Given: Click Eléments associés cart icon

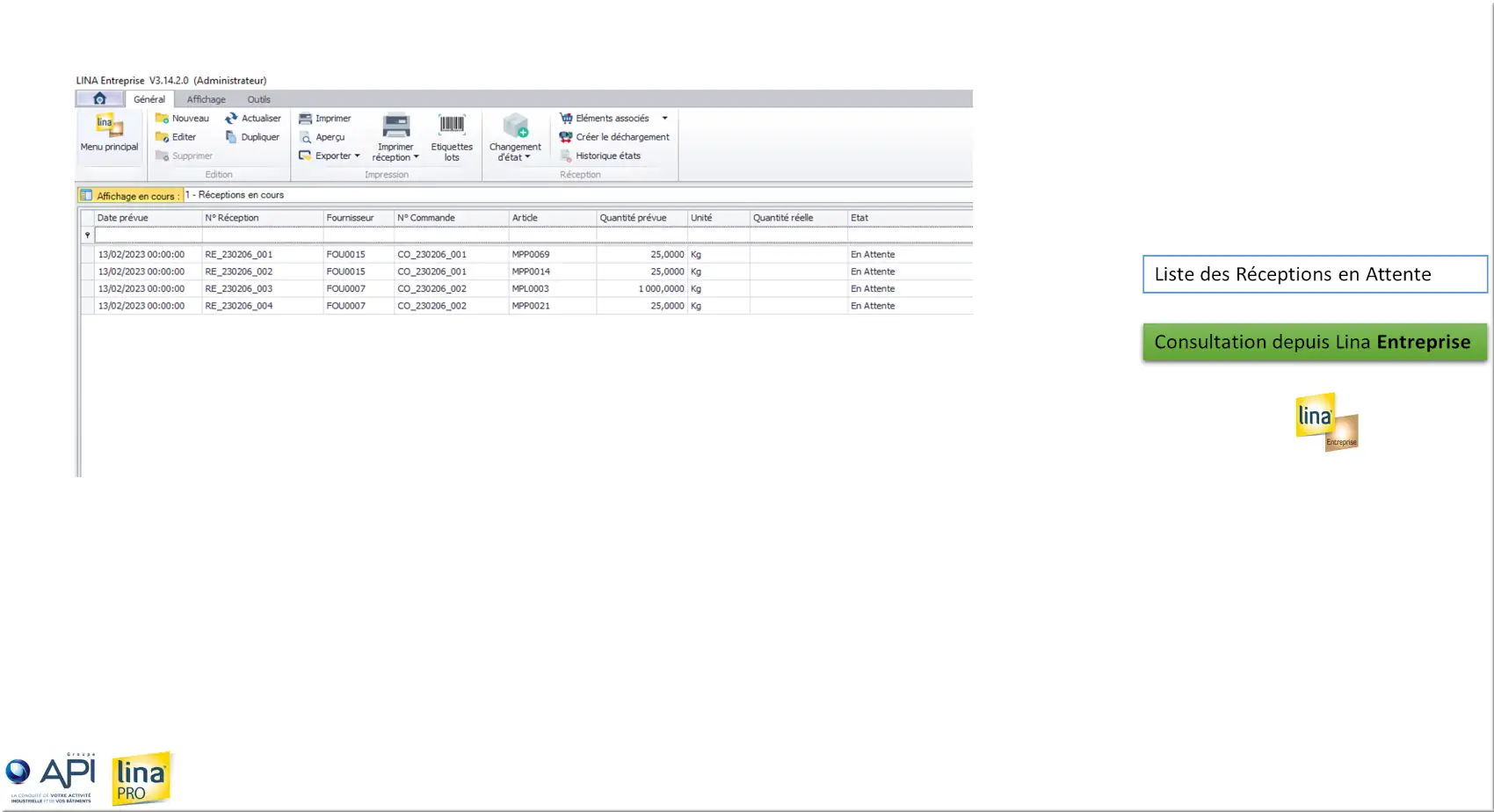Looking at the screenshot, I should (566, 118).
